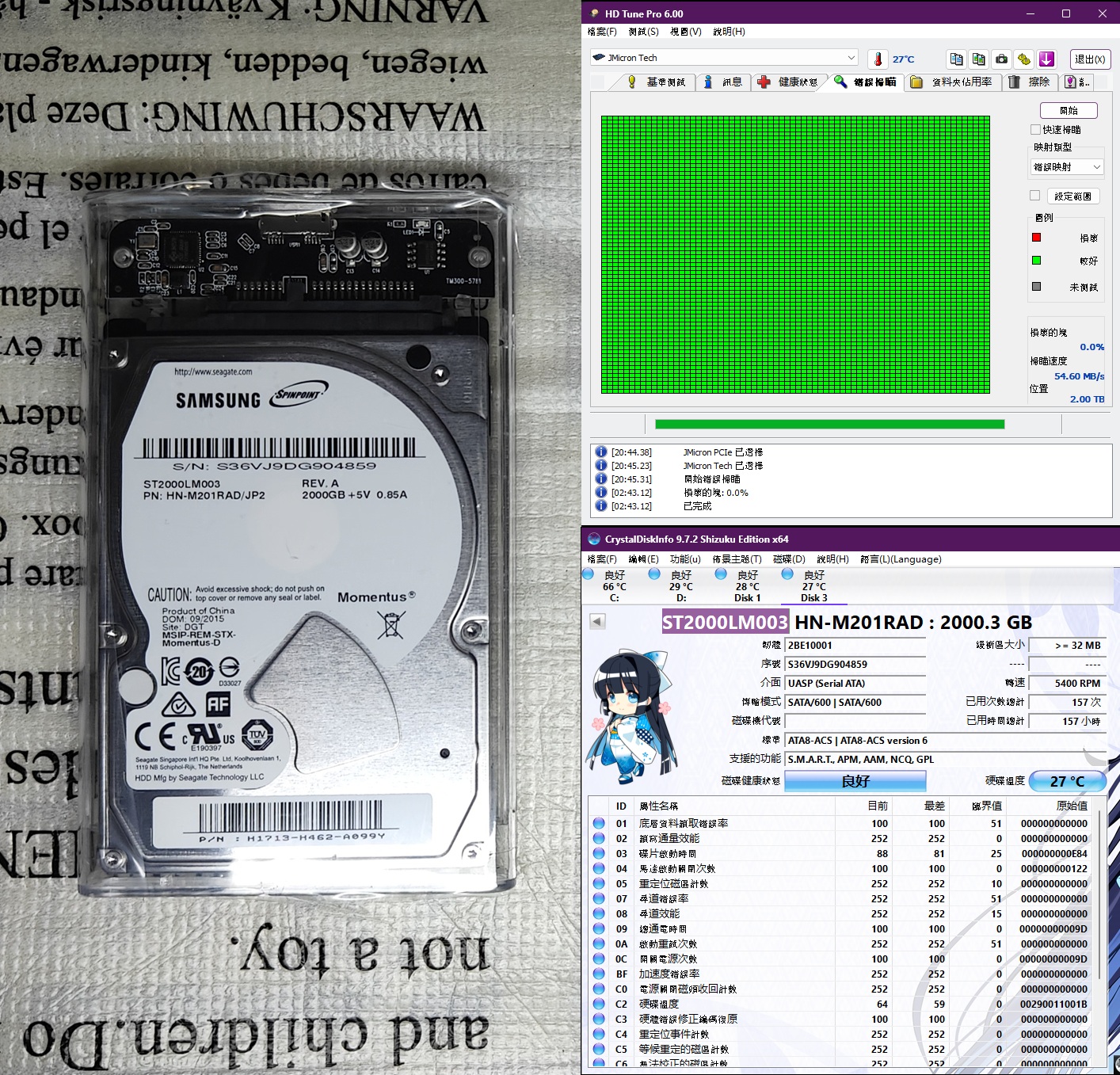1120x1075 pixels.
Task: Click the info icon beside the 已完成 log entry
Action: point(601,505)
